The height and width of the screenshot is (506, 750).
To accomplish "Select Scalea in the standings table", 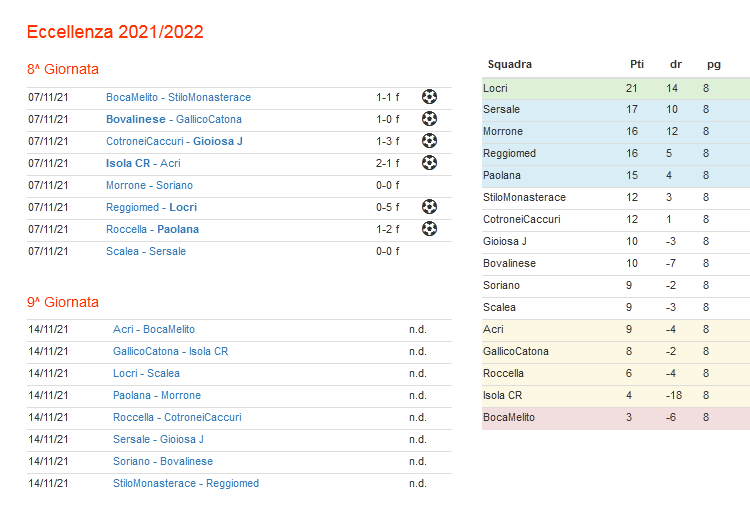I will [x=499, y=307].
